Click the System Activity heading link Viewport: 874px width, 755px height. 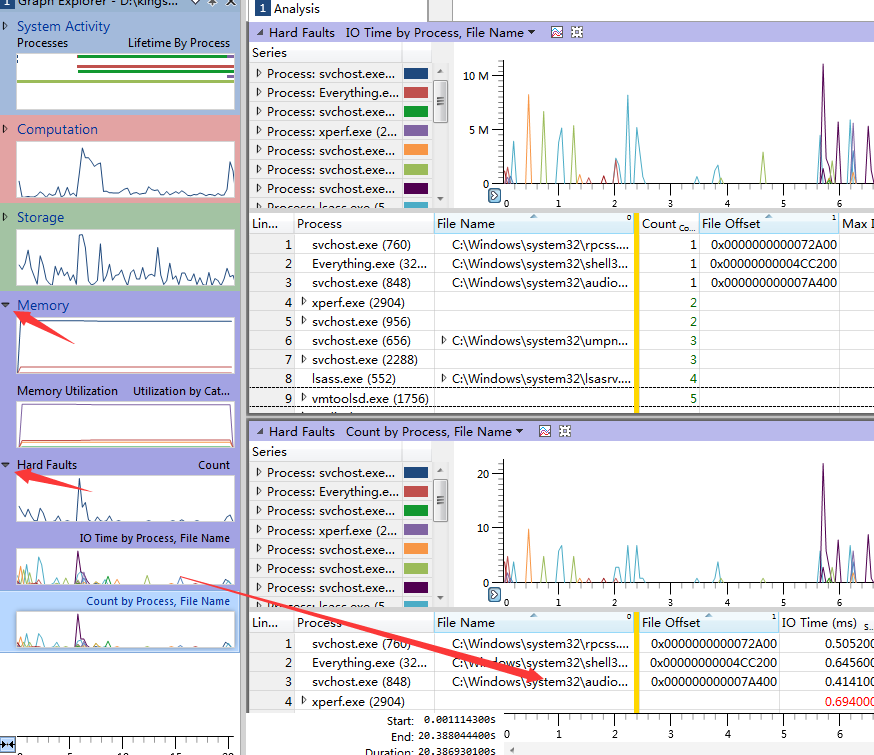click(x=63, y=26)
